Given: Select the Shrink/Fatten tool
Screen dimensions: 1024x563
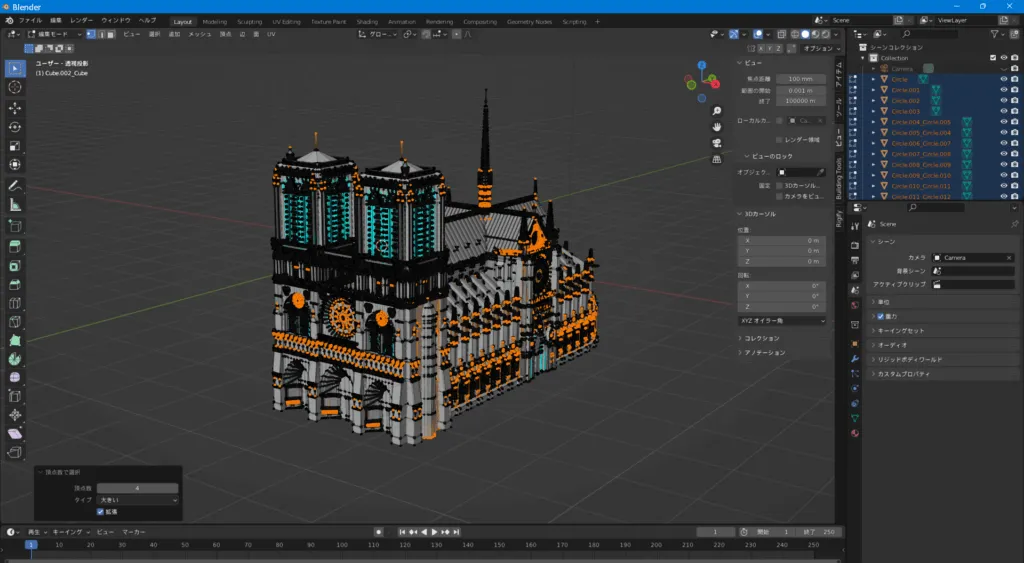Looking at the screenshot, I should 15,415.
